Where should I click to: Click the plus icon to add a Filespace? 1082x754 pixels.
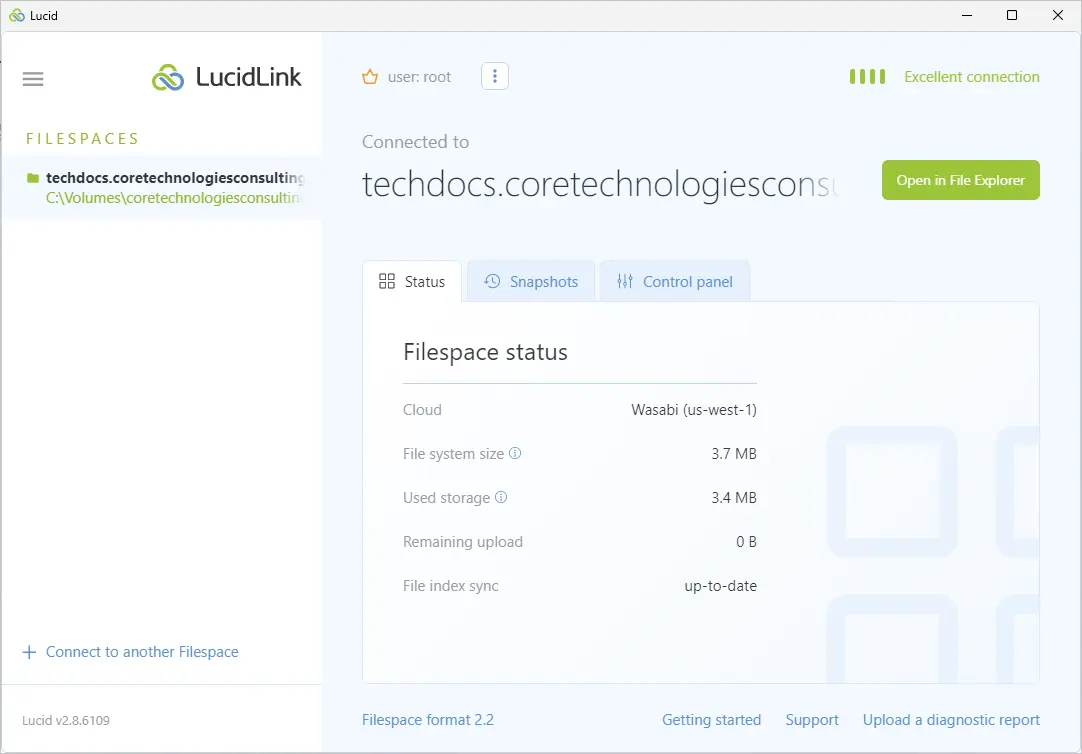tap(29, 652)
